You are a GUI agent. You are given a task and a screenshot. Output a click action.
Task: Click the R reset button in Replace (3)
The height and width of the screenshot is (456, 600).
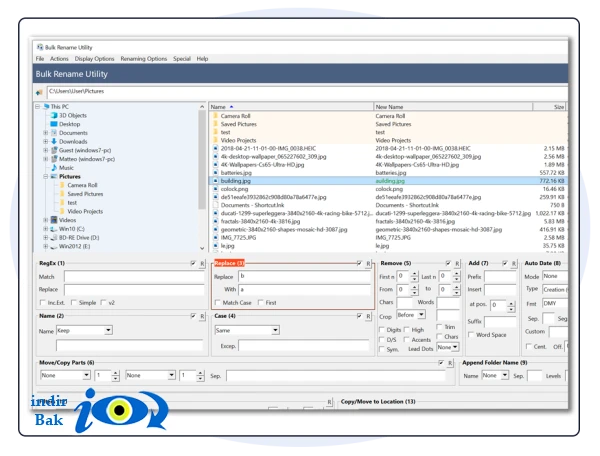368,263
